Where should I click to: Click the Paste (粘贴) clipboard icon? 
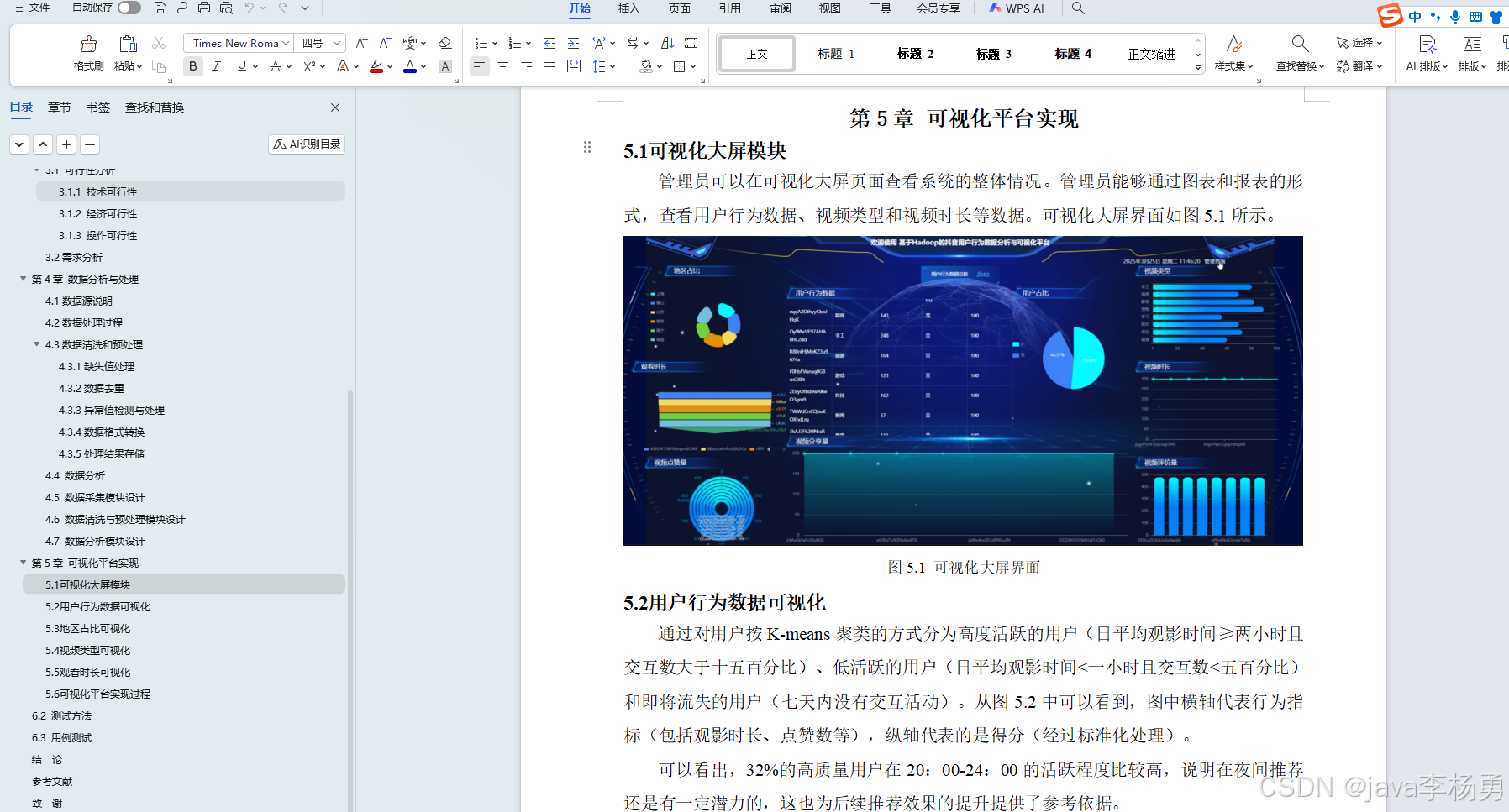128,44
